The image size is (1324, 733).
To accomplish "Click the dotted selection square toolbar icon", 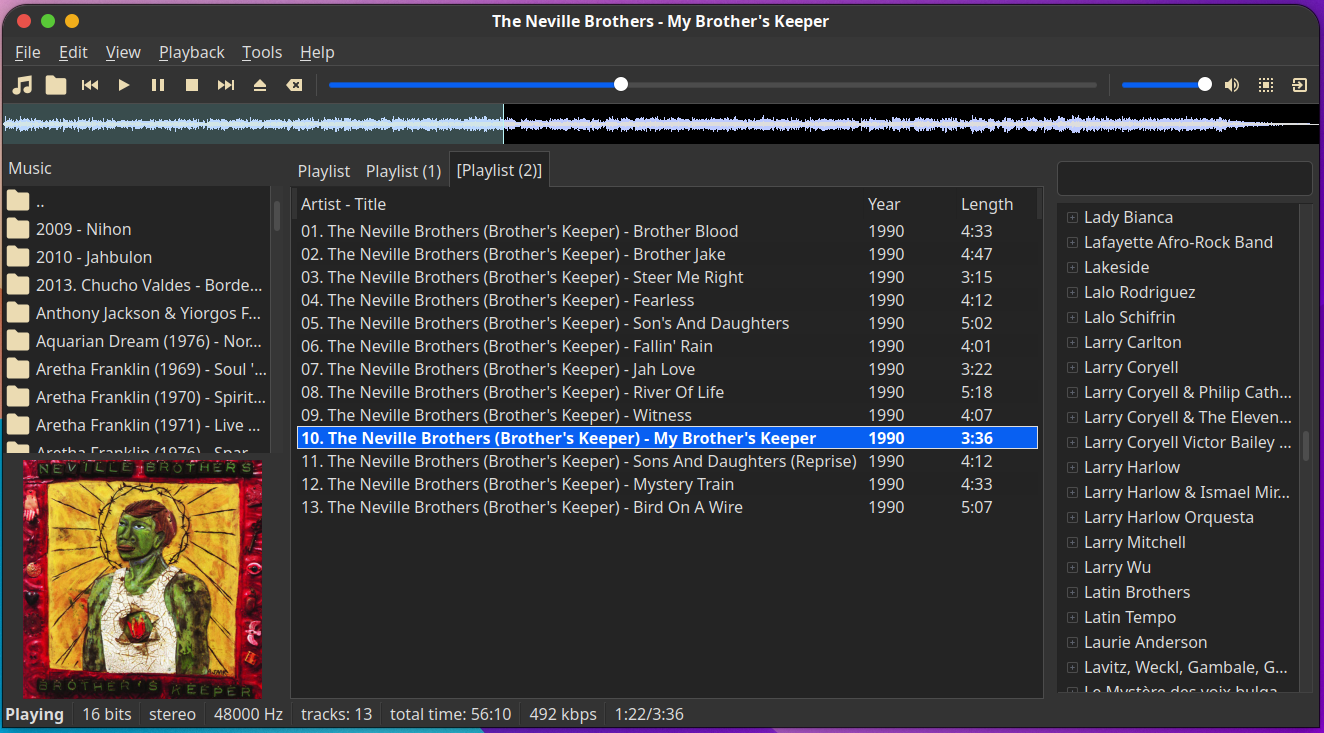I will [1266, 85].
